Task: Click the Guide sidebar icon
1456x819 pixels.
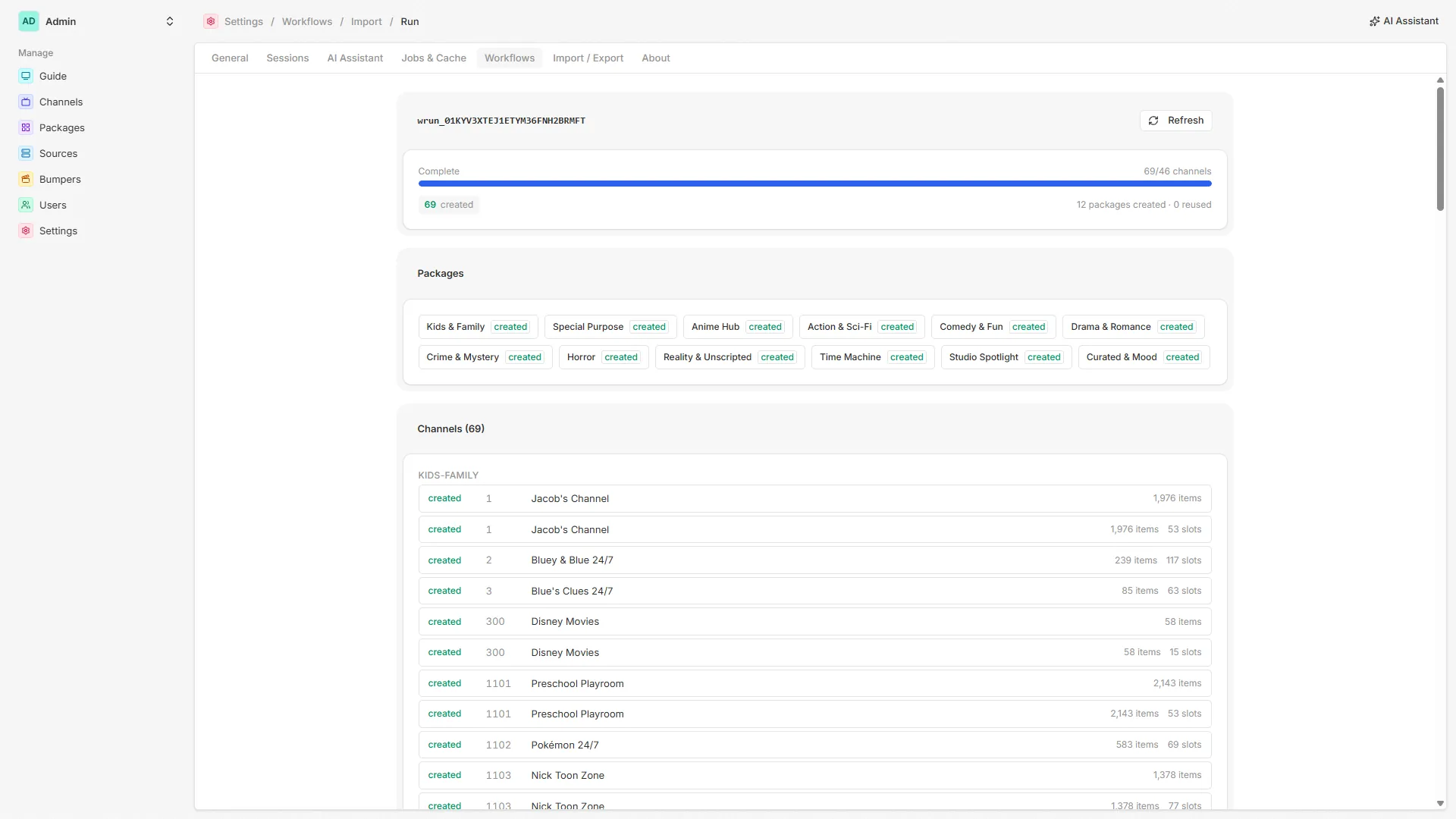Action: click(x=26, y=76)
